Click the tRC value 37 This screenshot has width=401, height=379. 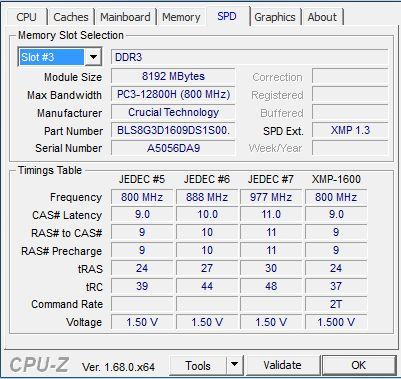click(336, 286)
